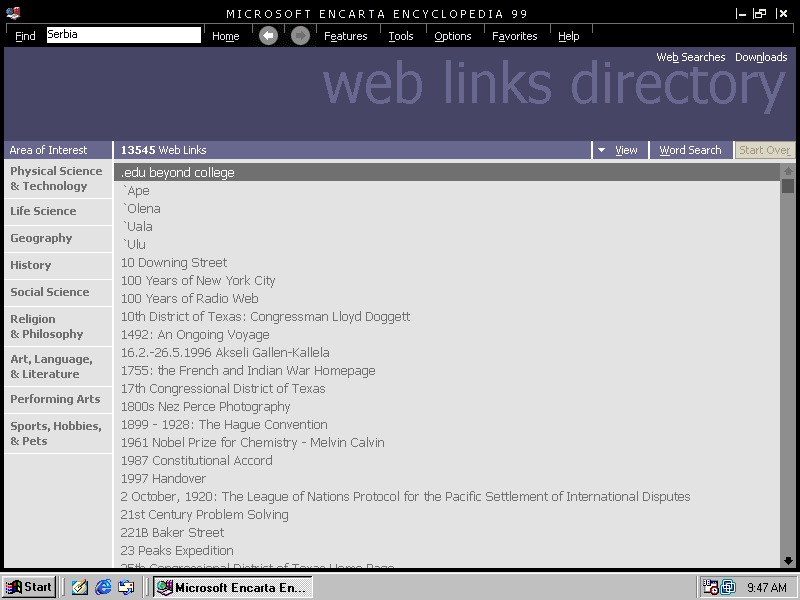Click the list's vertical scrollbar thumb

coord(788,186)
